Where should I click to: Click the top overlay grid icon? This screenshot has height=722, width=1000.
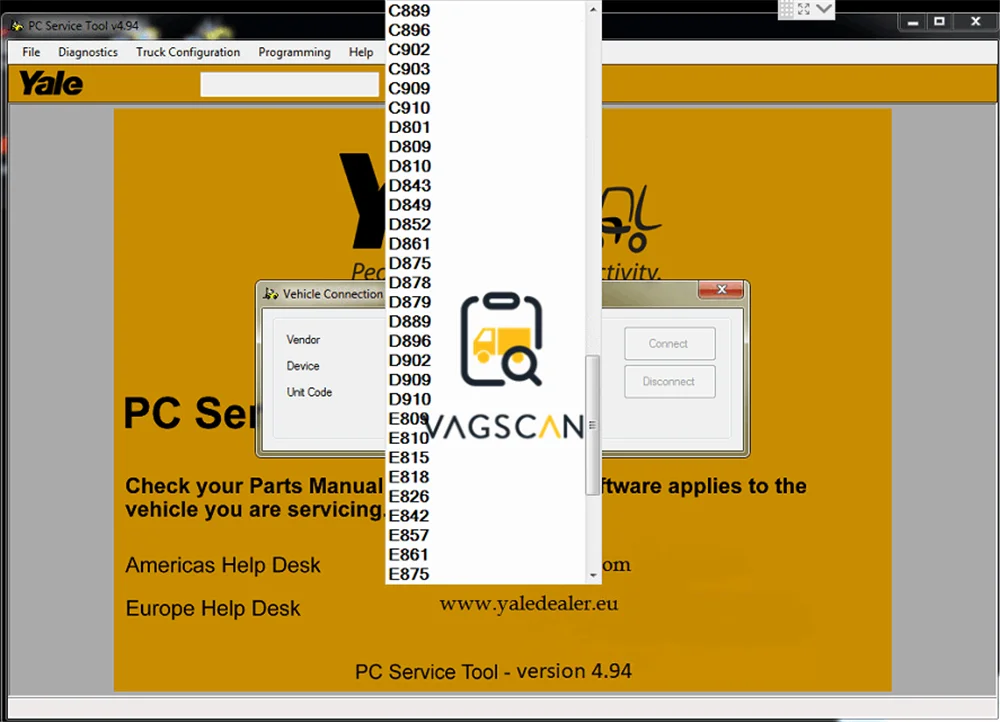click(787, 9)
